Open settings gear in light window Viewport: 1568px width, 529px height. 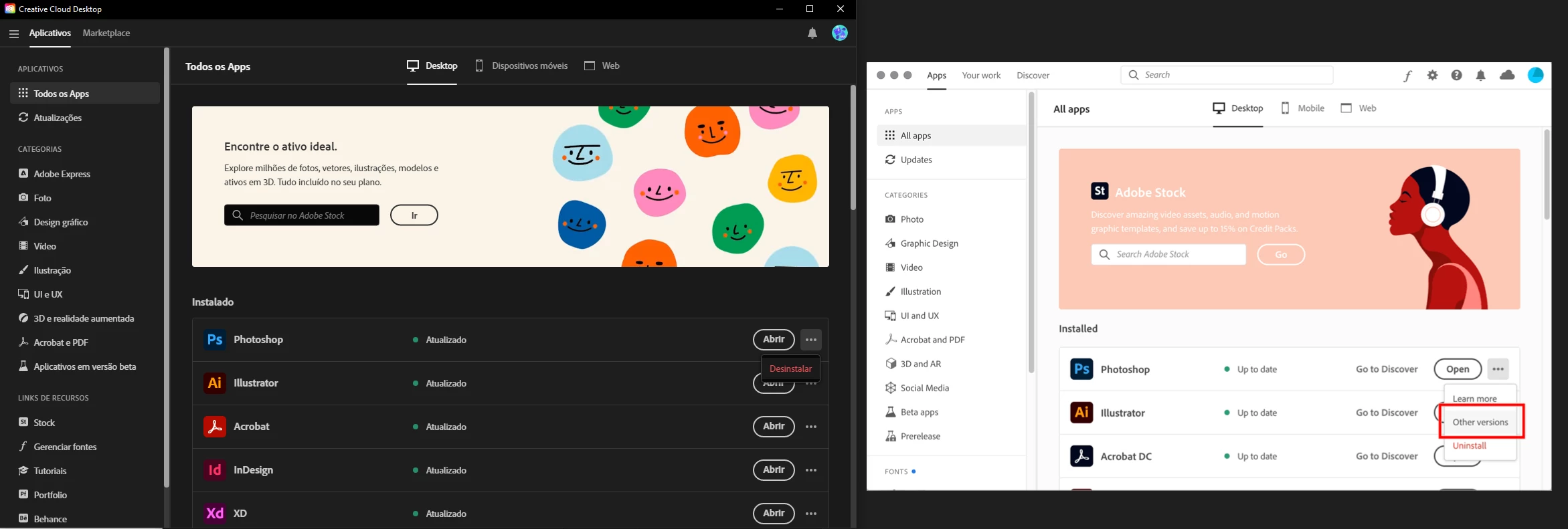pos(1433,76)
